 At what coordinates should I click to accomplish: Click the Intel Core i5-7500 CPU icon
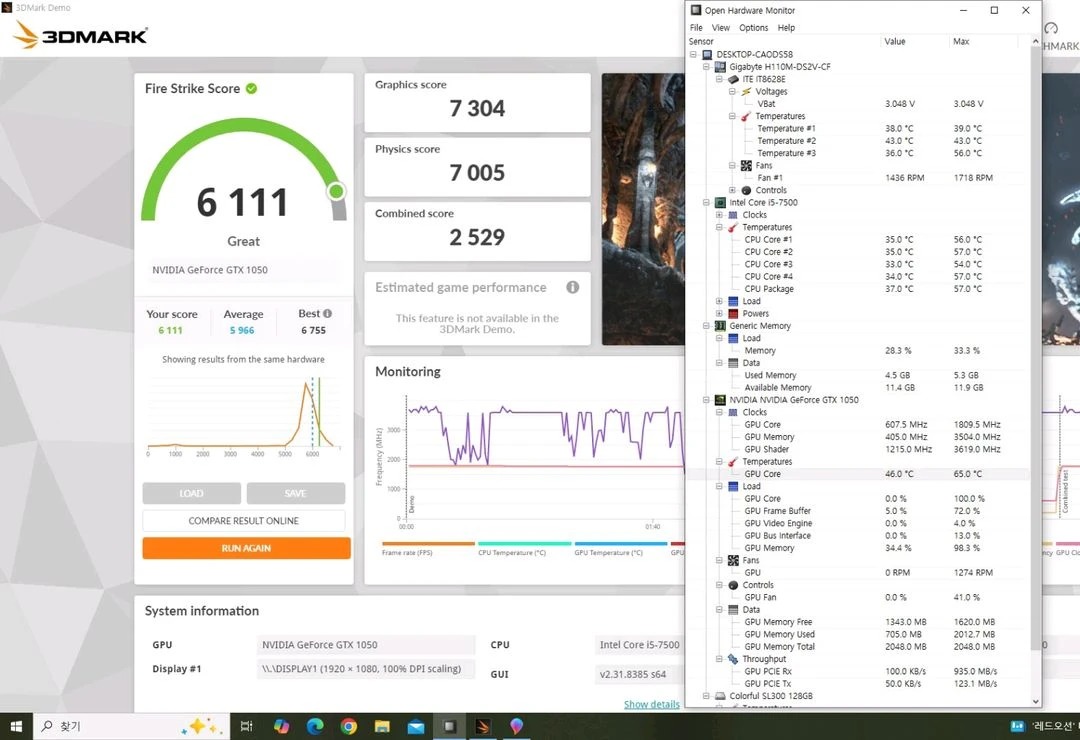tap(720, 203)
